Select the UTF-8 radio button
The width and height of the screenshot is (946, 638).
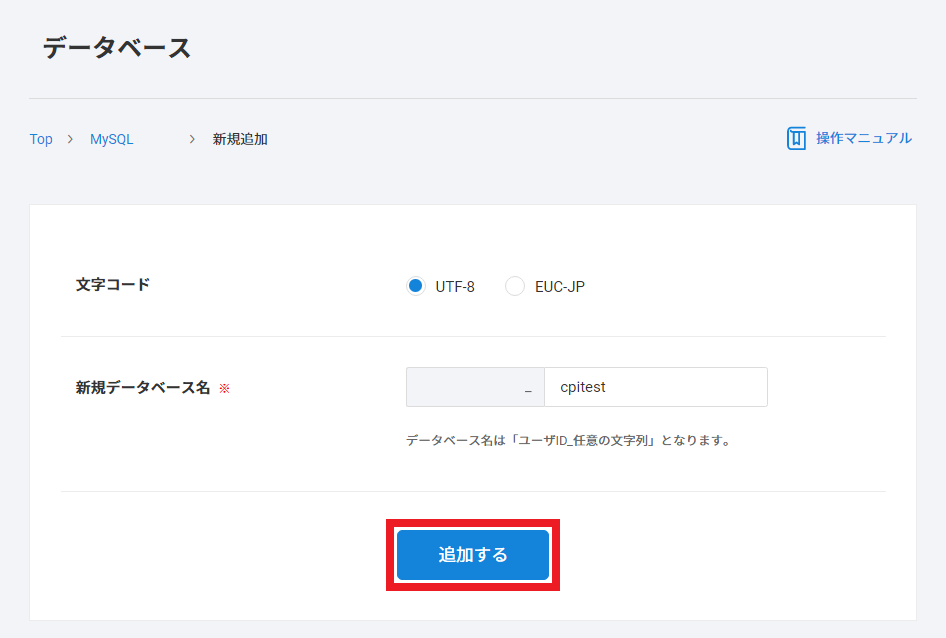point(416,287)
